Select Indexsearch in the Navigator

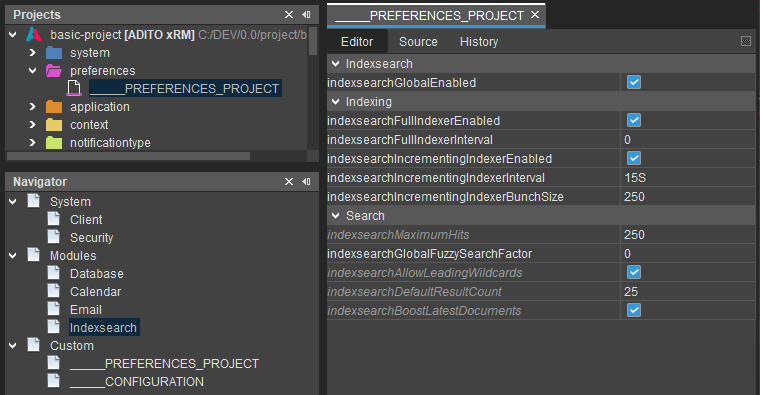(104, 328)
